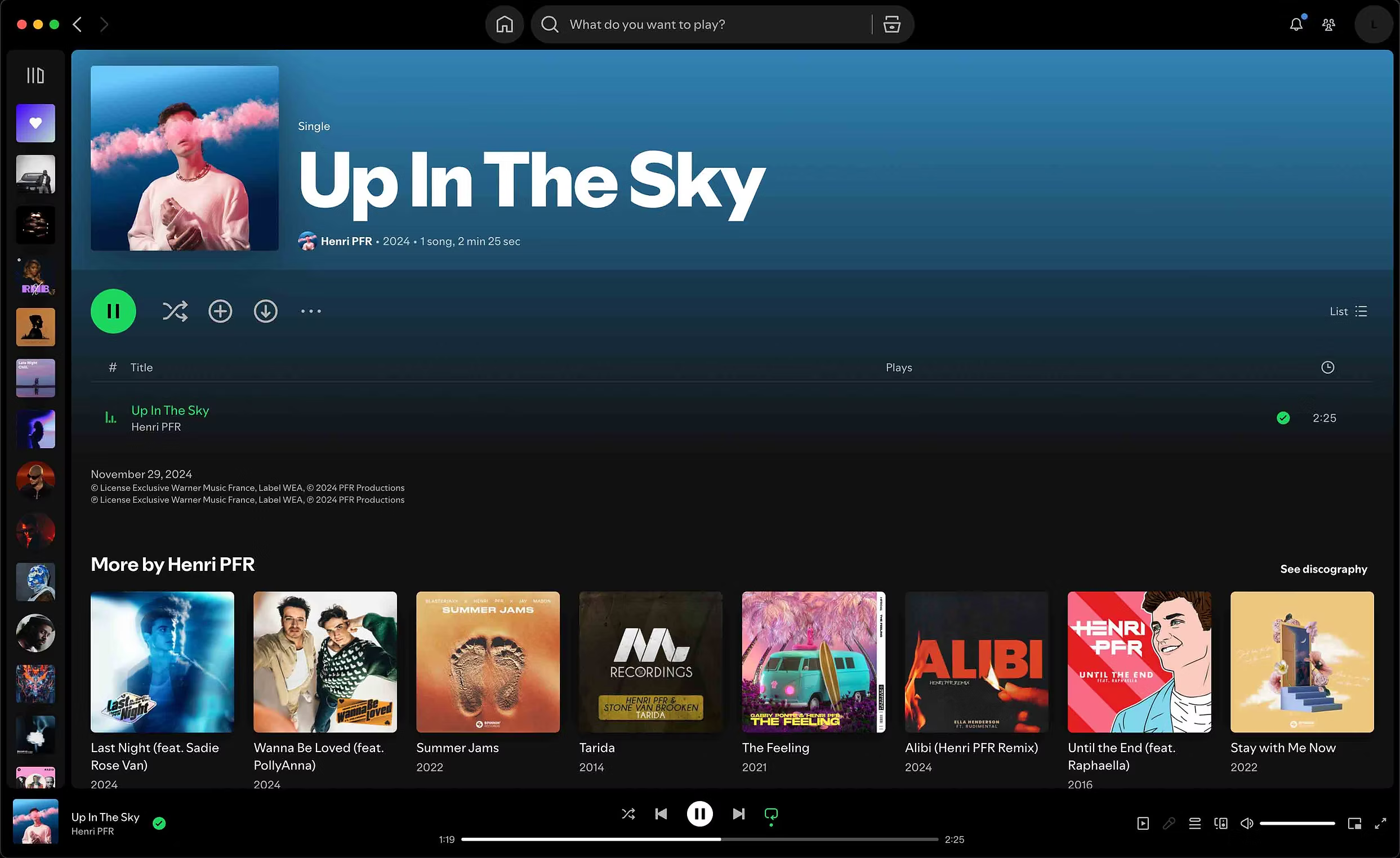Open the notifications bell
Screen dimensions: 1400x858
pos(1296,24)
